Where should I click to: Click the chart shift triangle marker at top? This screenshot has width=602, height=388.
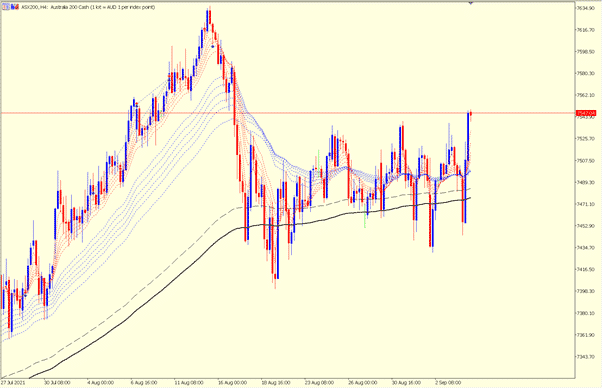coord(471,3)
